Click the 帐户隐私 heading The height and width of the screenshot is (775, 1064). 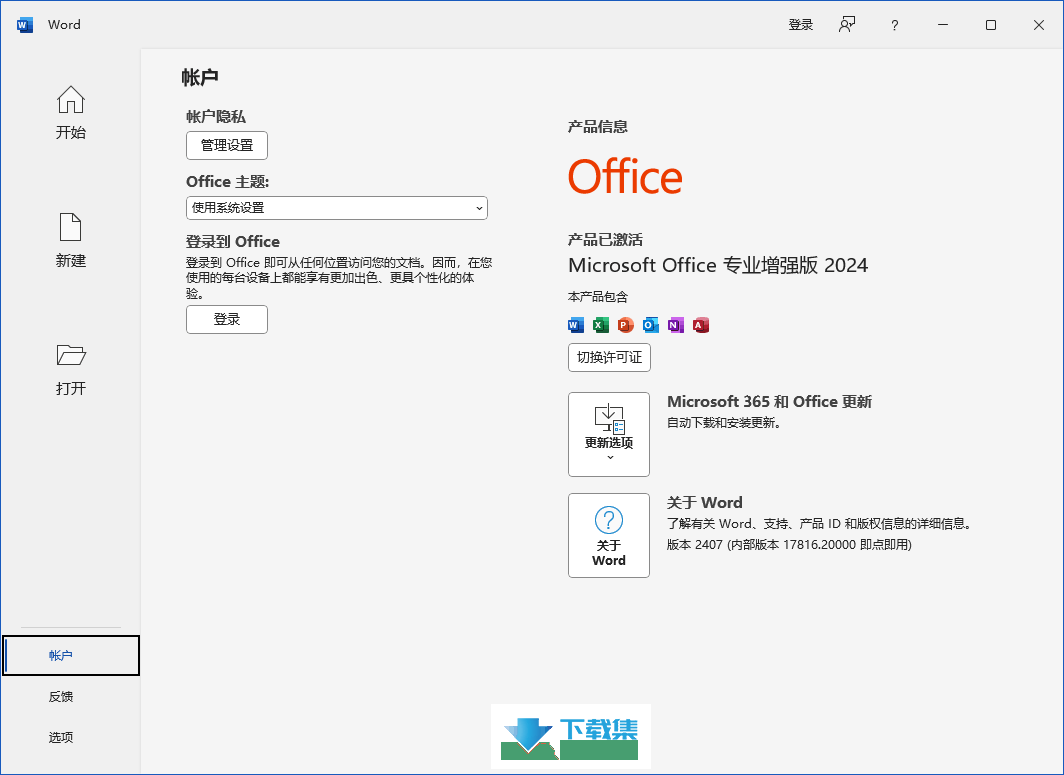point(216,117)
